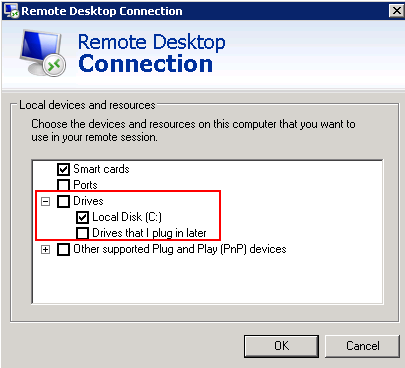Viewport: 405px width, 368px height.
Task: Click the title bar Remote Desktop icon
Action: tap(11, 11)
